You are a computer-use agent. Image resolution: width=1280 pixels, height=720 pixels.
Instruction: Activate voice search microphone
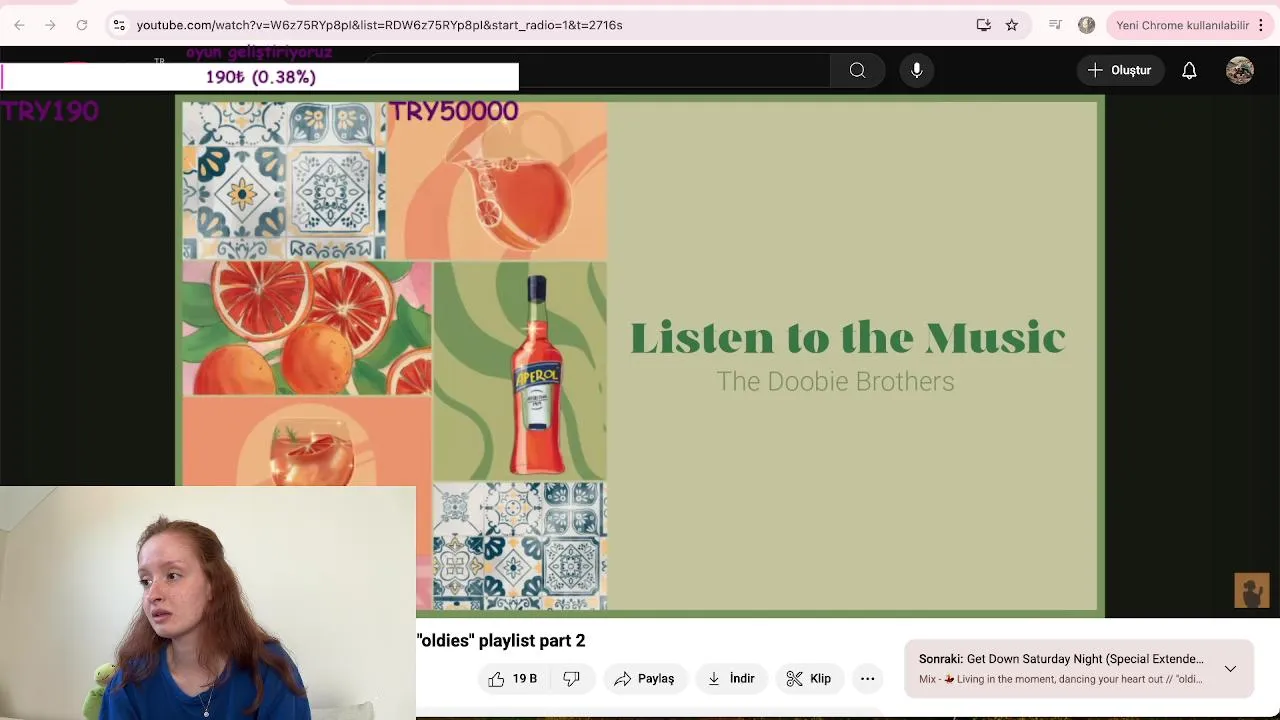917,70
